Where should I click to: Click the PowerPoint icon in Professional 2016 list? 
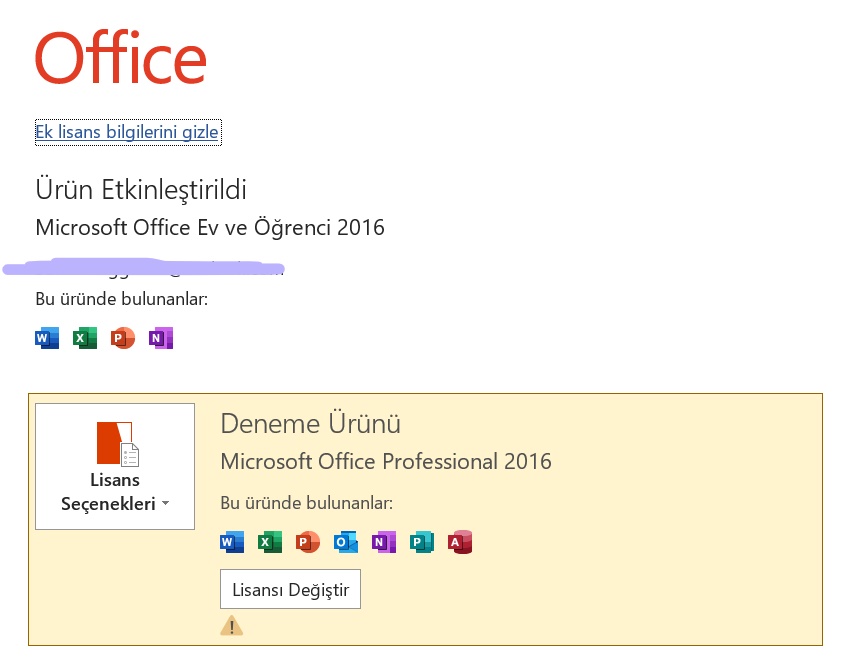pos(308,542)
